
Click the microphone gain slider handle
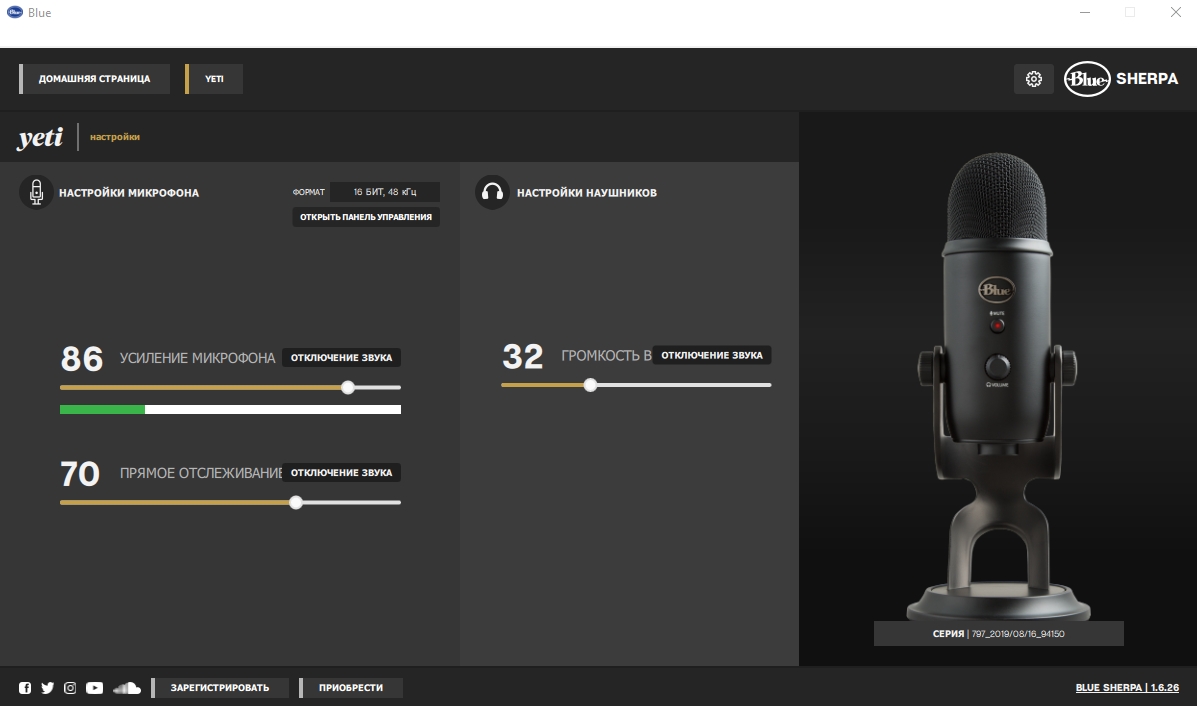click(348, 388)
